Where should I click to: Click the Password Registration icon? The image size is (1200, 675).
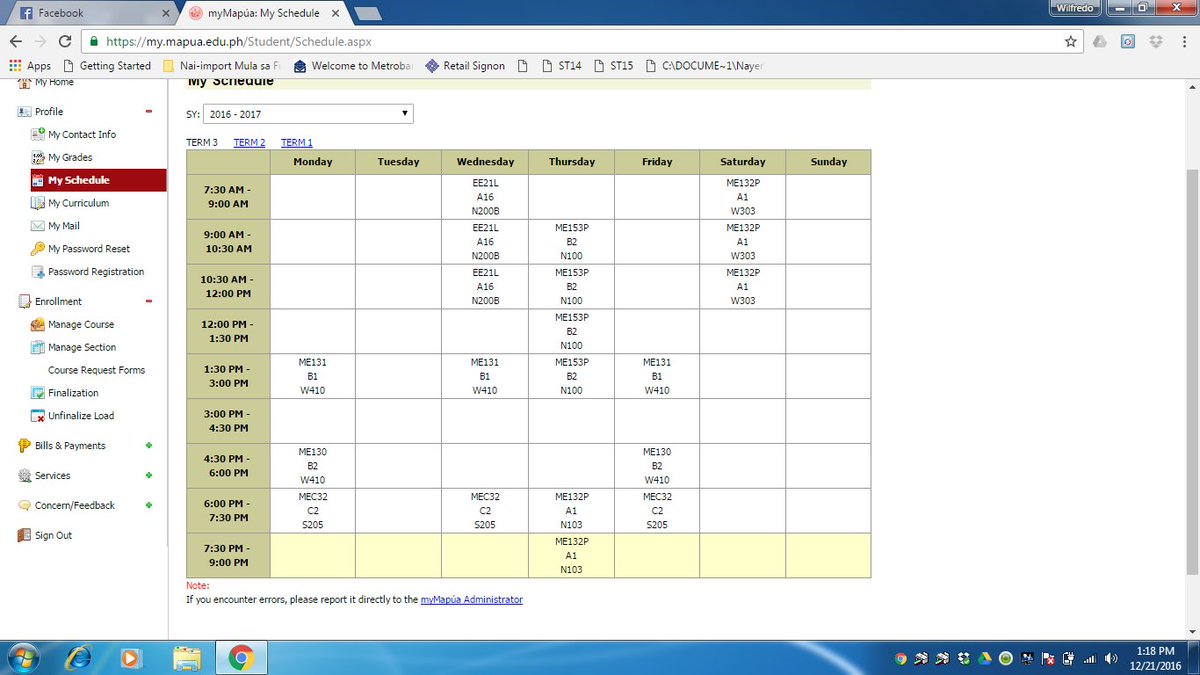(x=39, y=272)
